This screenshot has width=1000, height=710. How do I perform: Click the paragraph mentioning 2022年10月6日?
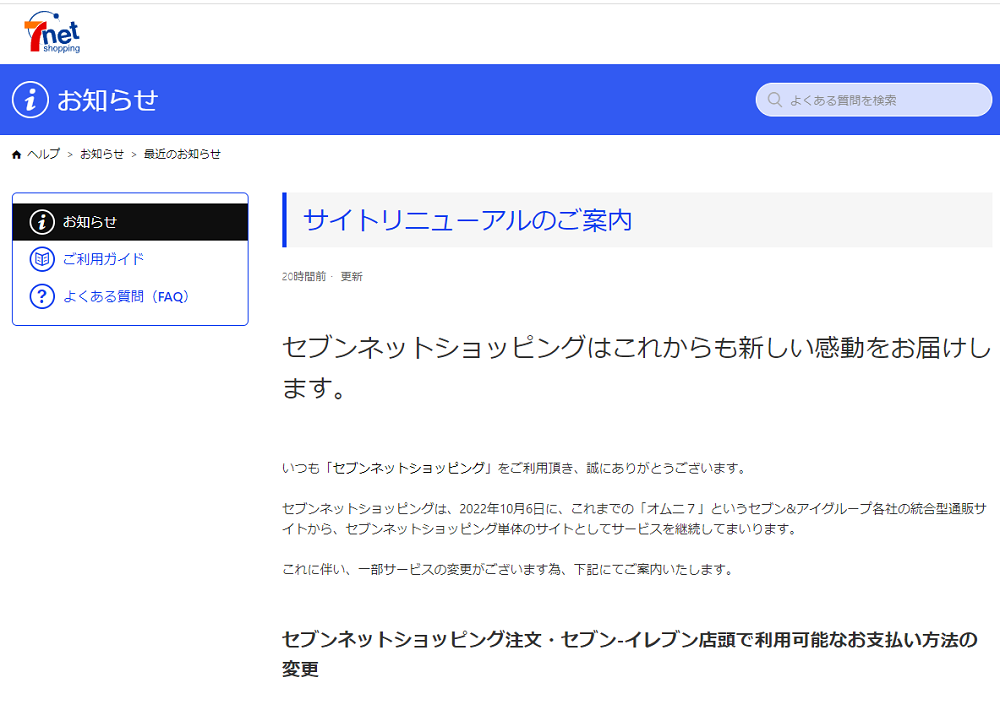(635, 519)
